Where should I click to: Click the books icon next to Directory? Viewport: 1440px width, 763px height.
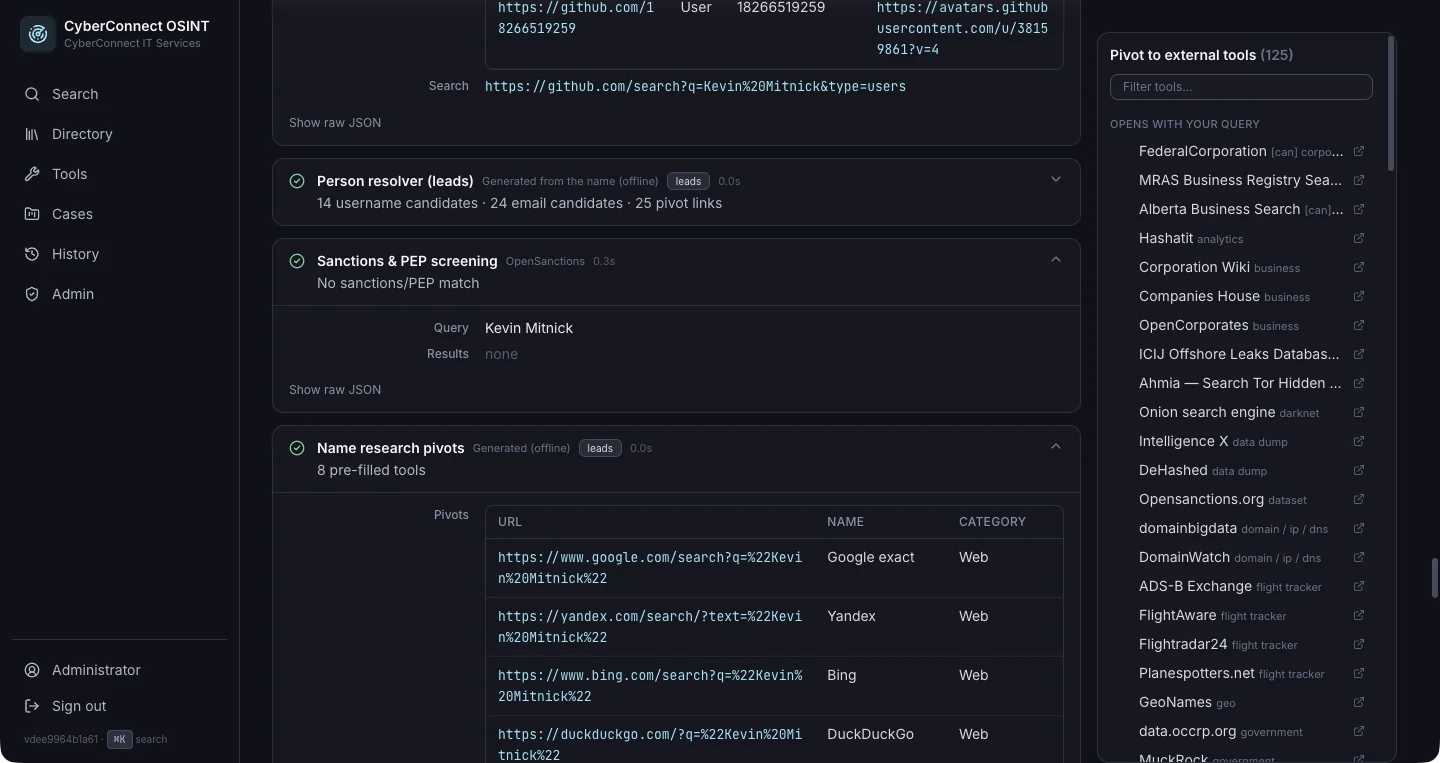[x=32, y=134]
